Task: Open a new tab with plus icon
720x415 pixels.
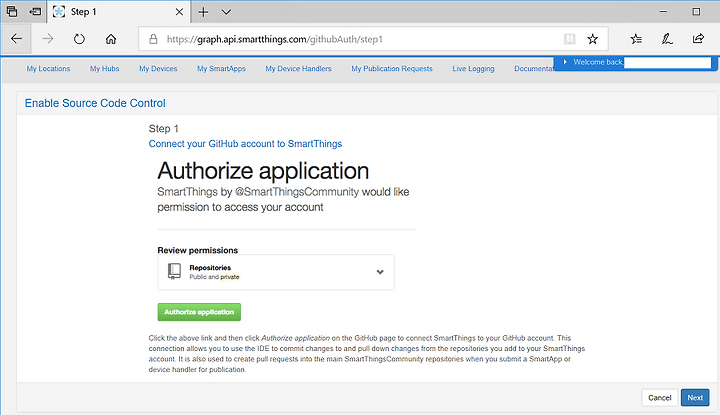Action: click(203, 12)
